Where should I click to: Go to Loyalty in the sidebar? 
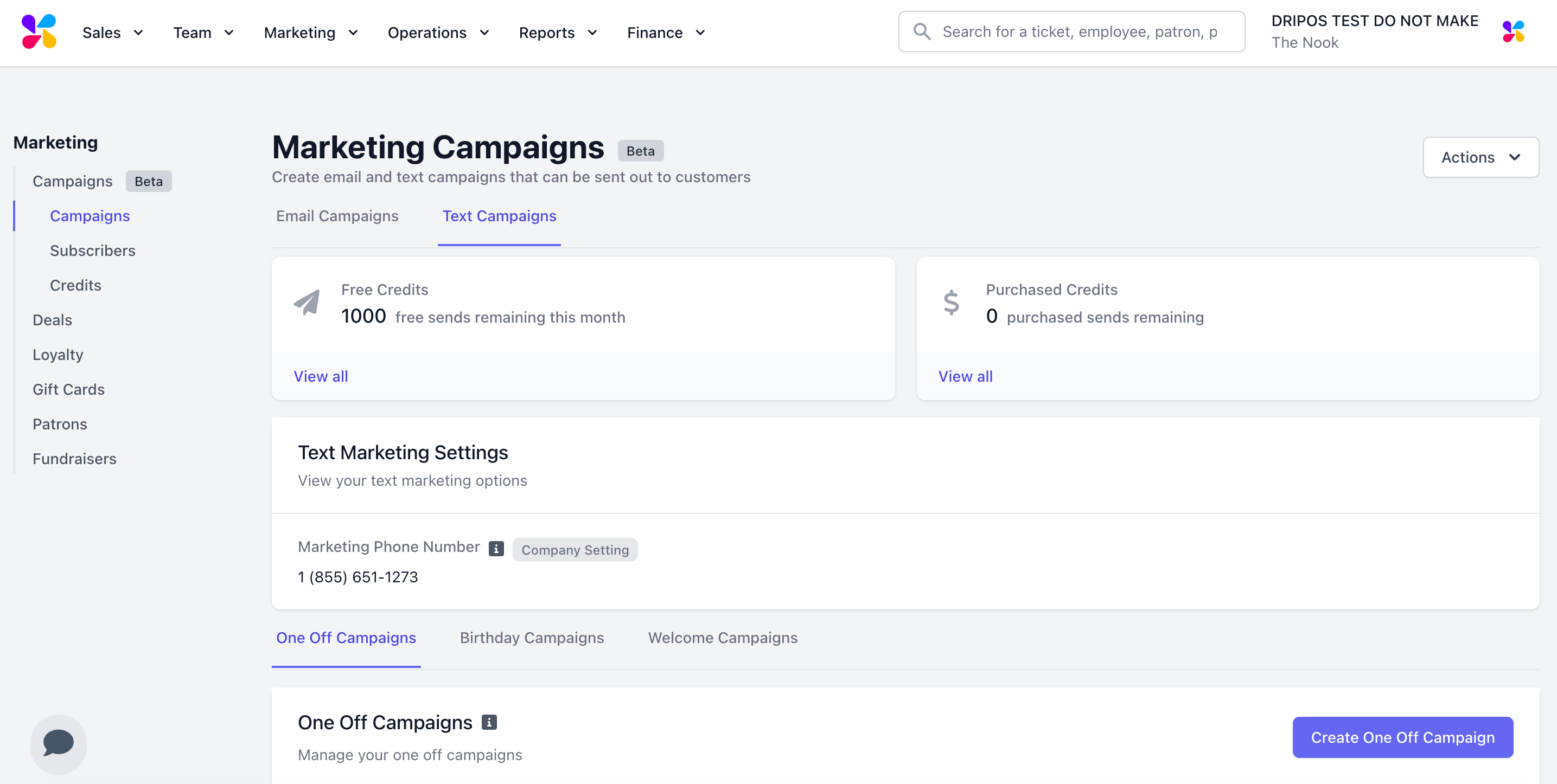point(58,355)
